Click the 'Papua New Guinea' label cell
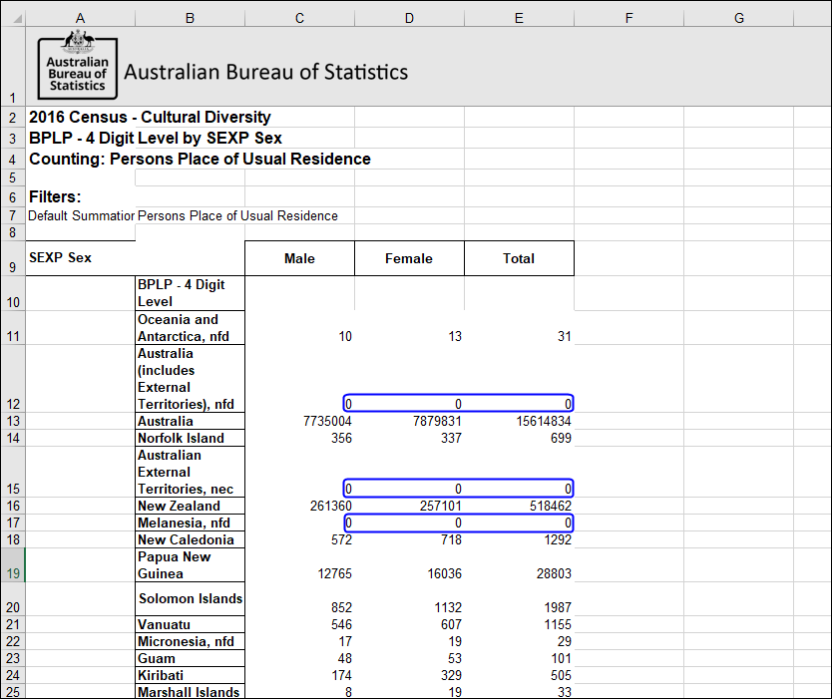Image resolution: width=832 pixels, height=699 pixels. (x=190, y=564)
